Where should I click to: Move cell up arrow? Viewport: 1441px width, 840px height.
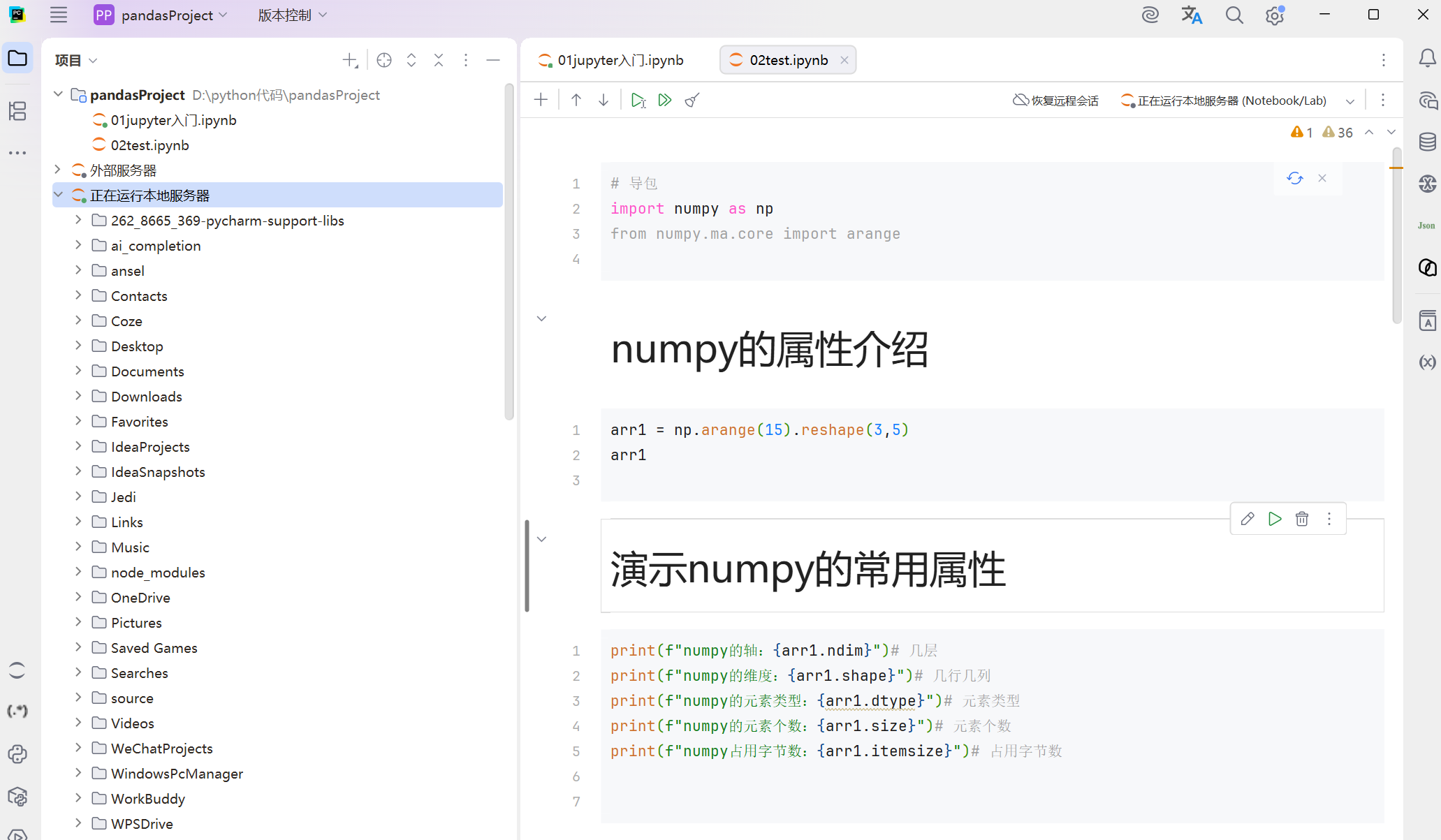click(x=576, y=100)
